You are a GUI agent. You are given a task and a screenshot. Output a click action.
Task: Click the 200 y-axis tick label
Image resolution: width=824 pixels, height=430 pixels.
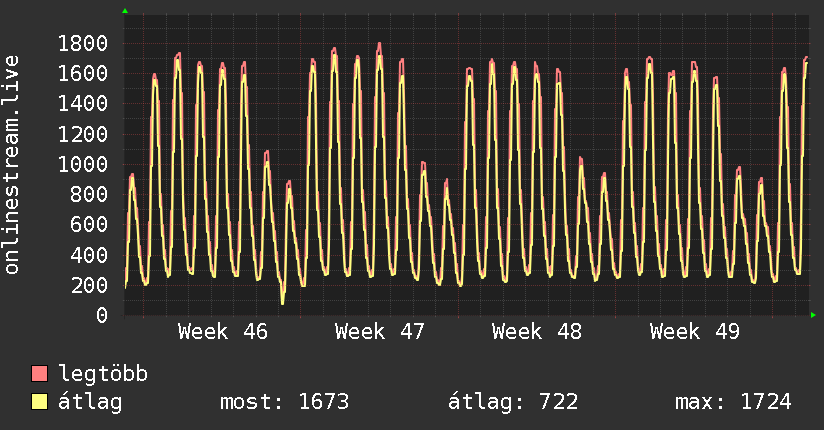(x=89, y=285)
